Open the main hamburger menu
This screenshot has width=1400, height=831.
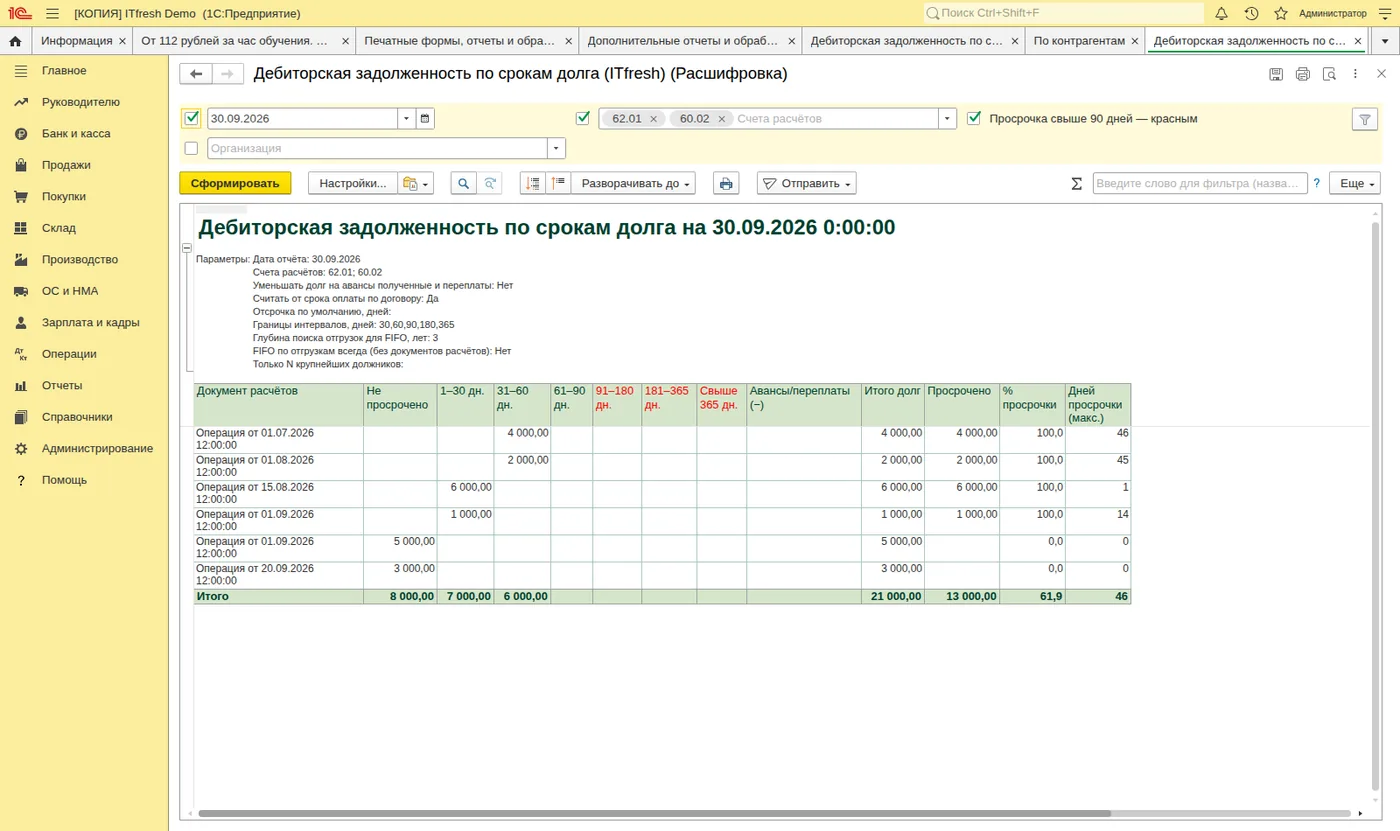(x=52, y=13)
